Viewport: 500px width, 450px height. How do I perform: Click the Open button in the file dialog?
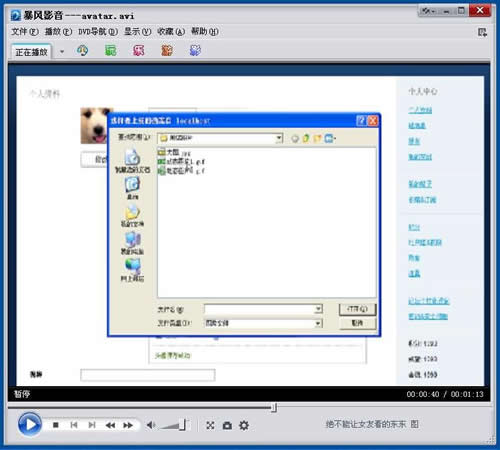pos(357,309)
